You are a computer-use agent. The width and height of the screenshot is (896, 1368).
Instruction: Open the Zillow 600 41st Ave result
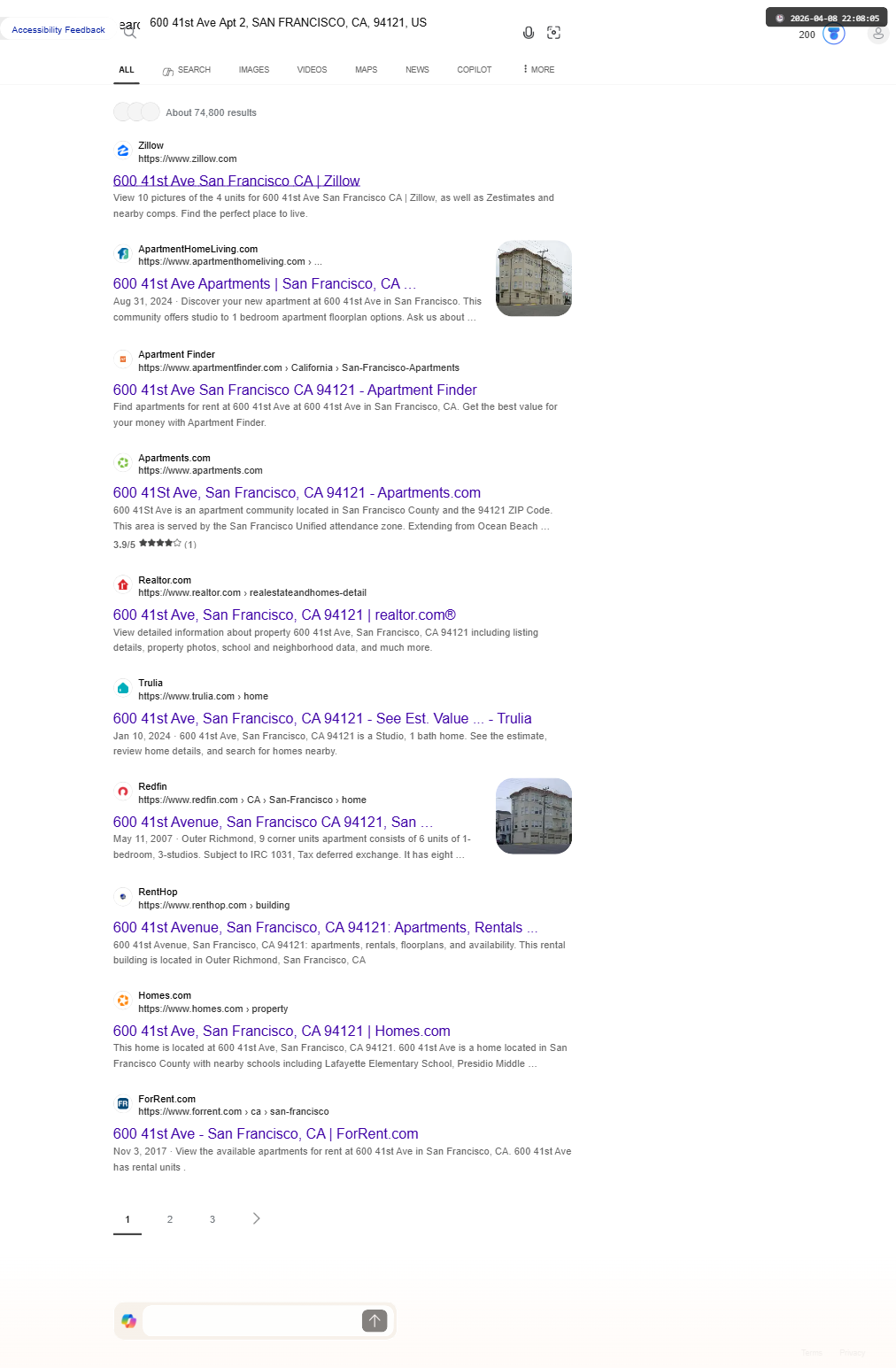click(236, 181)
